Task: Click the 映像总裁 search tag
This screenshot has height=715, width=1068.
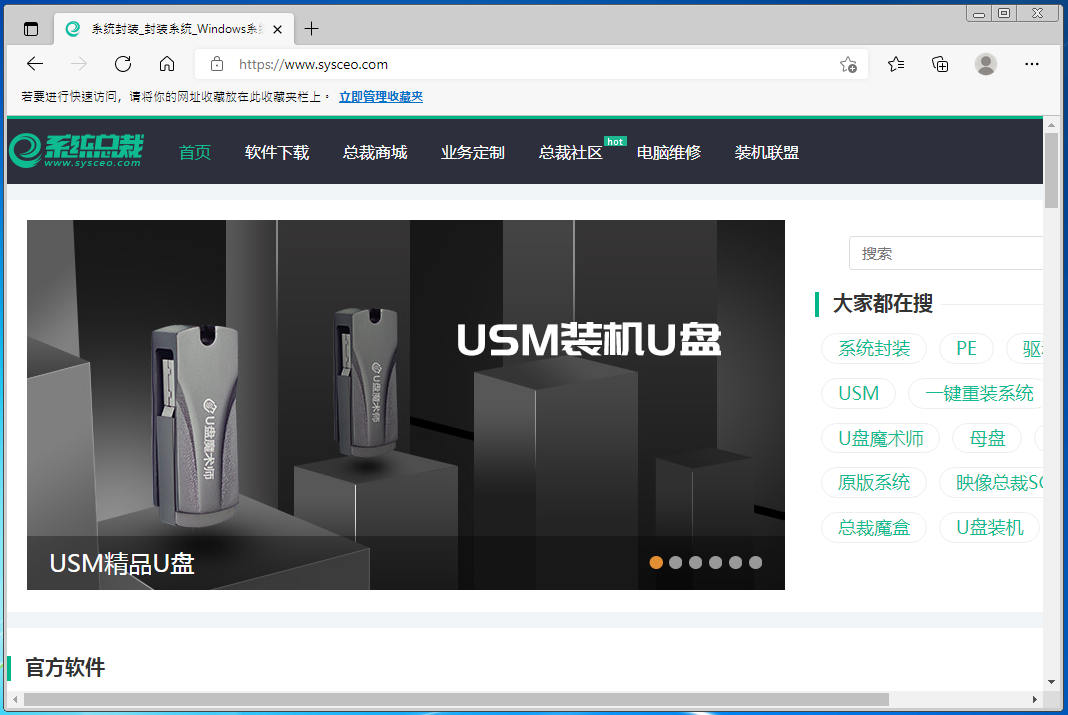Action: 992,483
